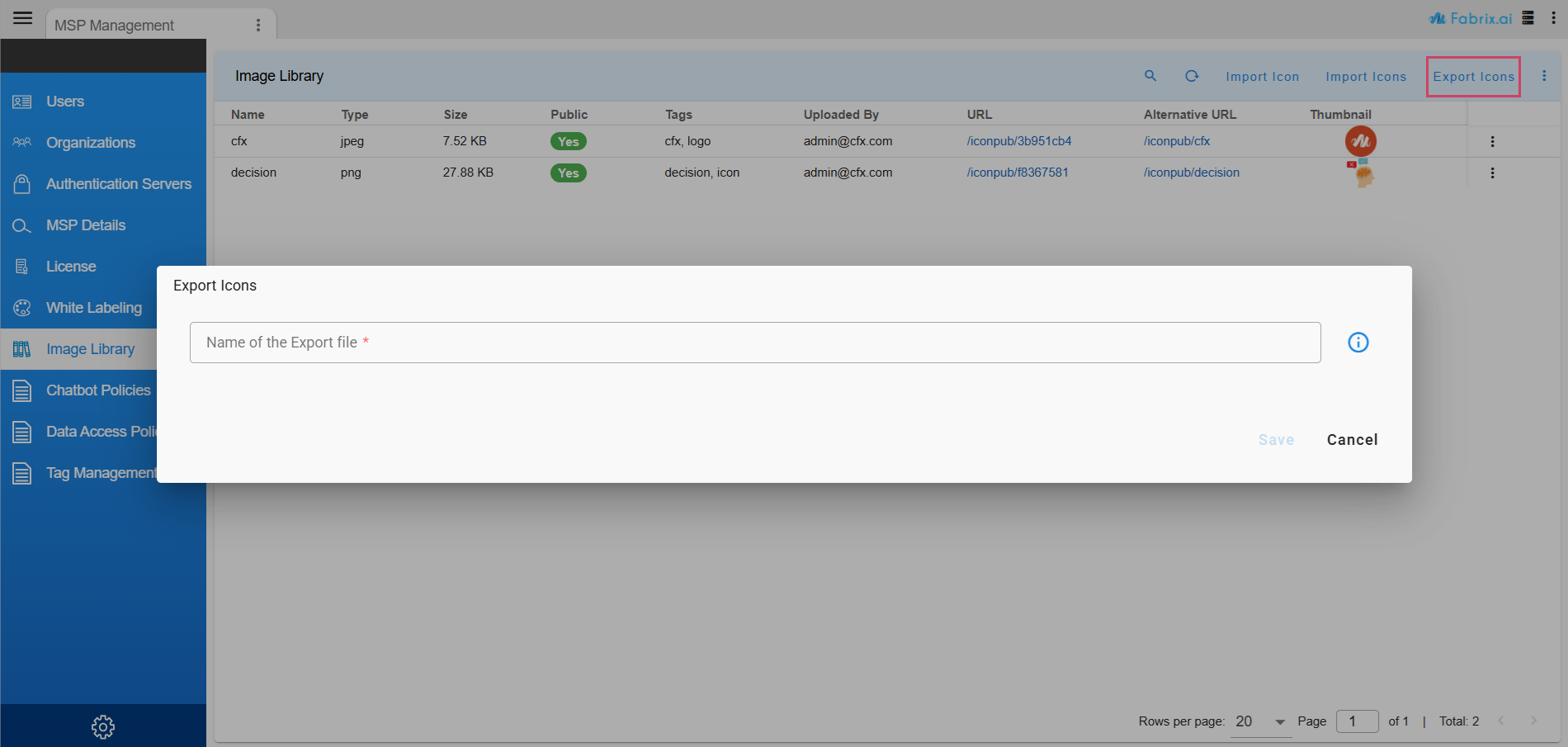The image size is (1568, 747).
Task: Click the cfx thumbnail image
Action: (x=1360, y=141)
